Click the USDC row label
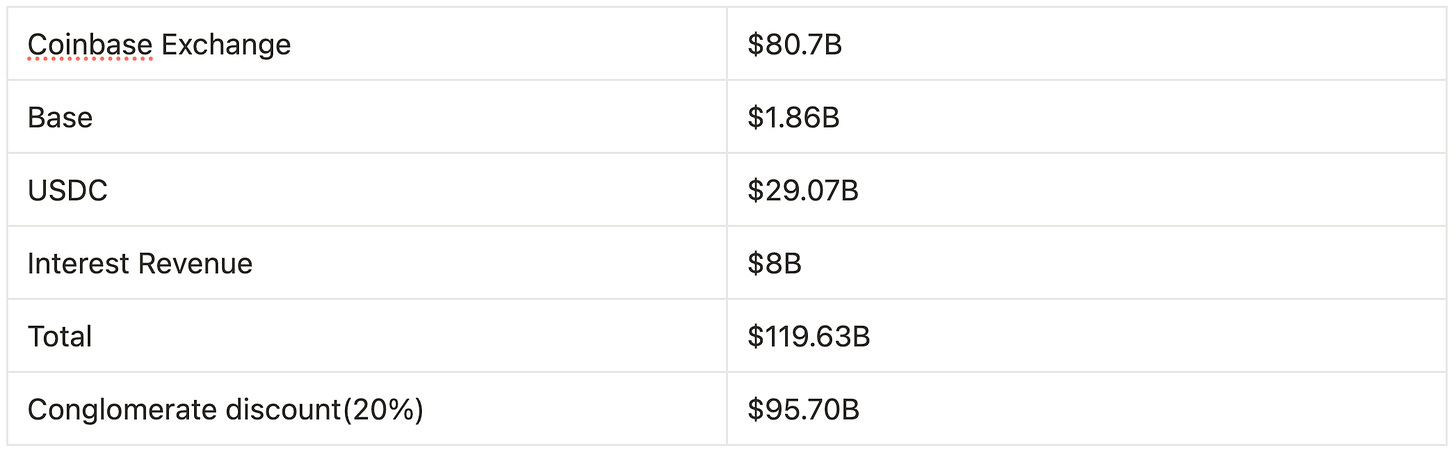Screen dimensions: 1456x458 [x=67, y=190]
